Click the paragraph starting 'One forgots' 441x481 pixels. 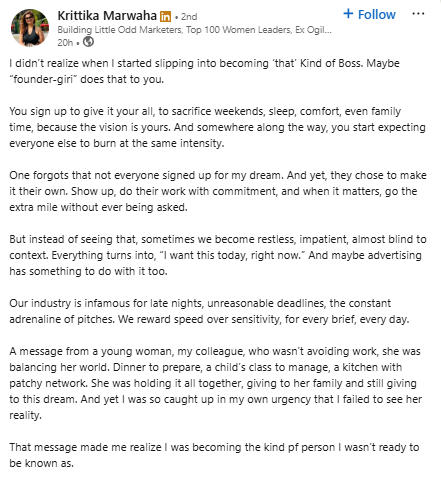(218, 191)
